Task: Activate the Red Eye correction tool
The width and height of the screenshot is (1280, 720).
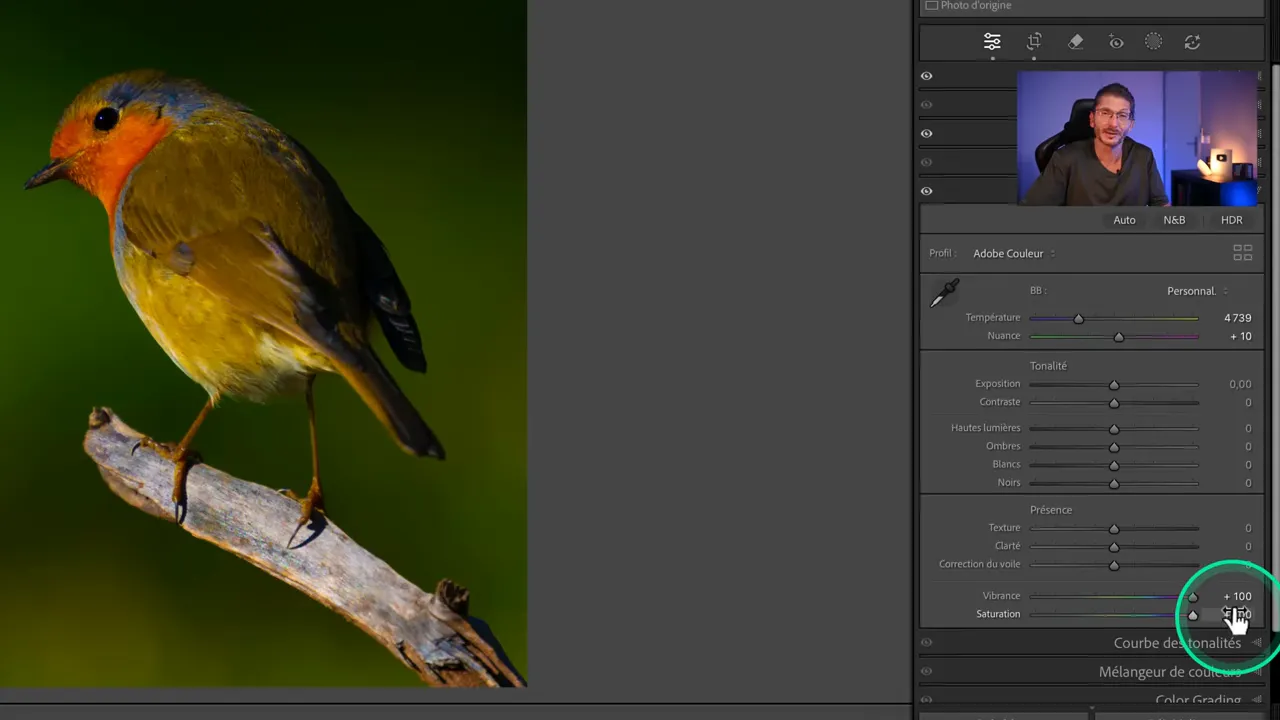Action: point(1116,42)
